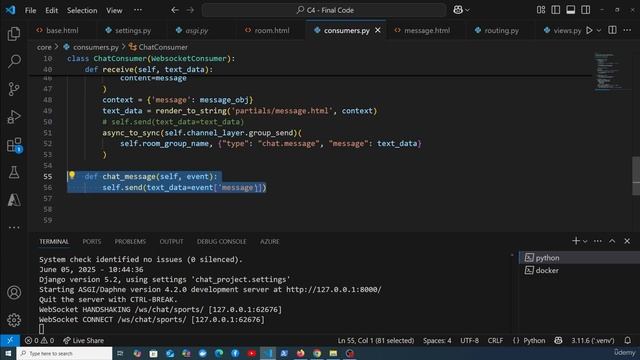Open the File menu
640x360 pixels.
(31, 10)
